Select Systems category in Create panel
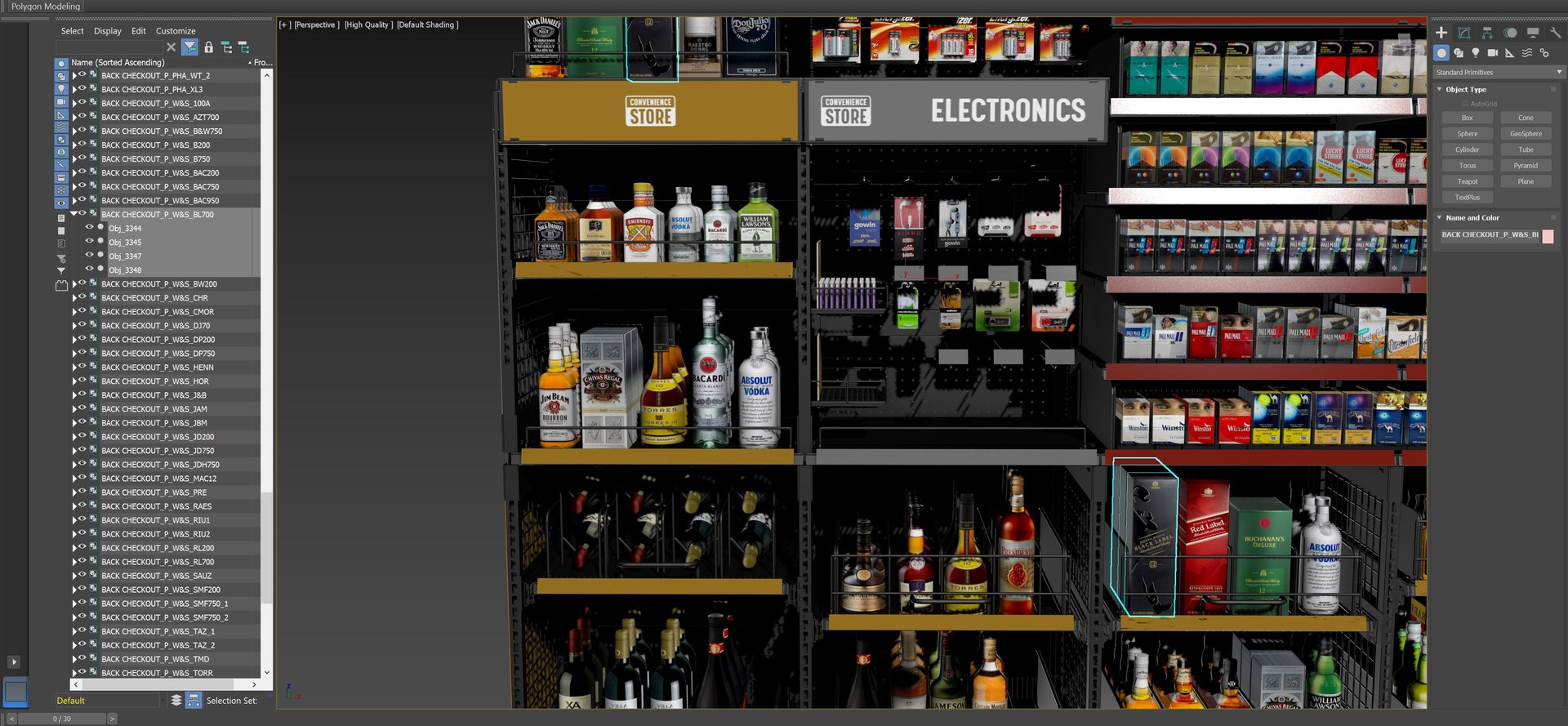Image resolution: width=1568 pixels, height=726 pixels. (x=1544, y=53)
